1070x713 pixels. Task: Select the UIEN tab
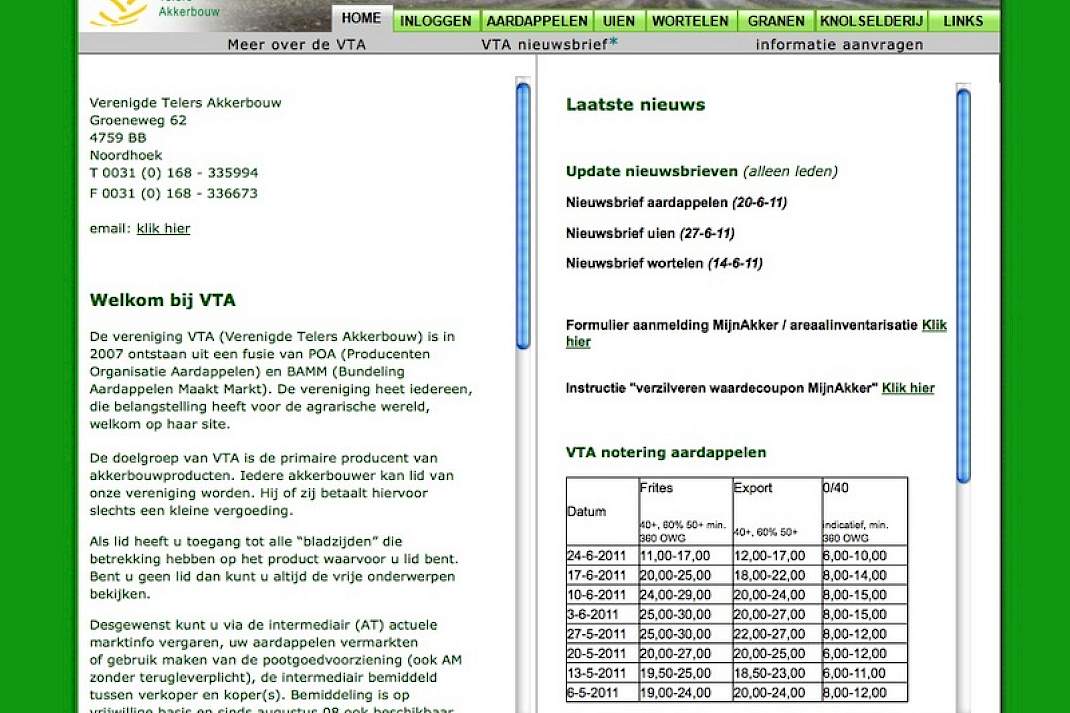coord(619,21)
